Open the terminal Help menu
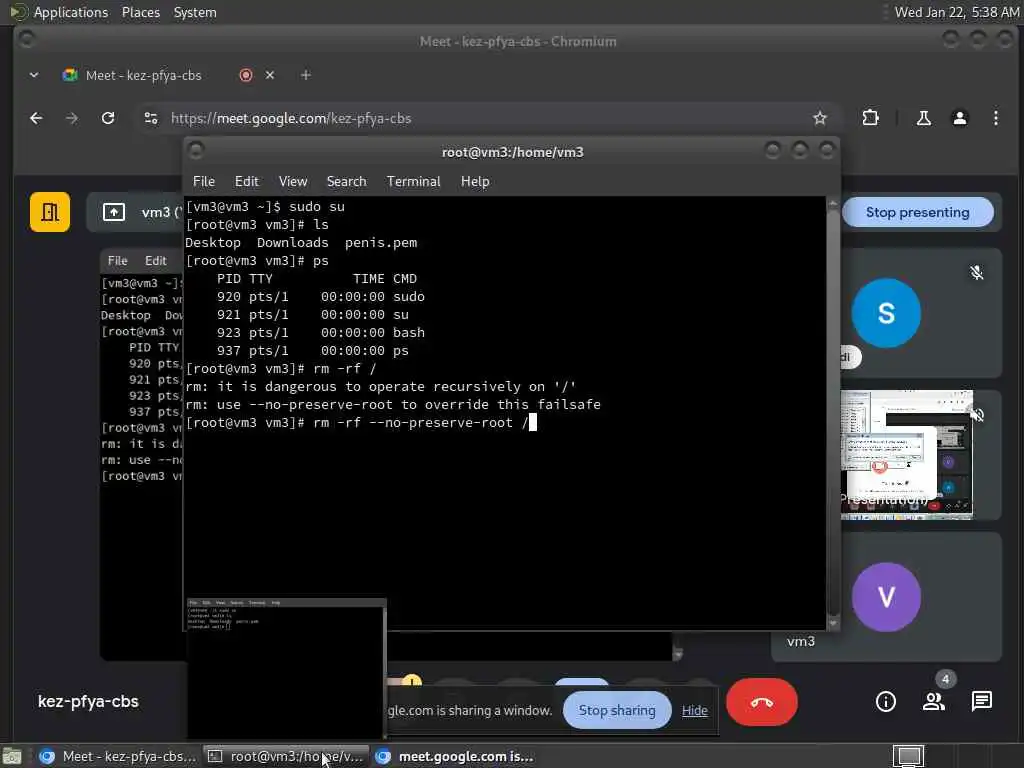 tap(475, 182)
